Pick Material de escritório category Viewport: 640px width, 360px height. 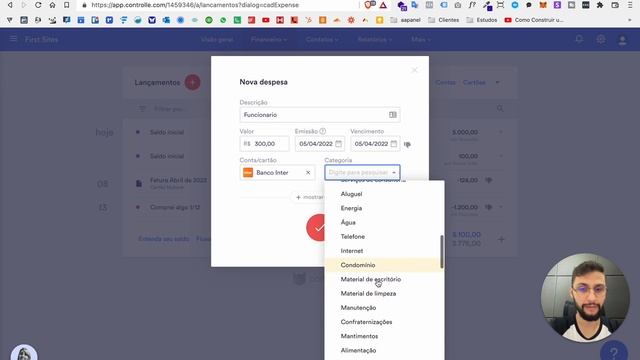click(x=371, y=279)
